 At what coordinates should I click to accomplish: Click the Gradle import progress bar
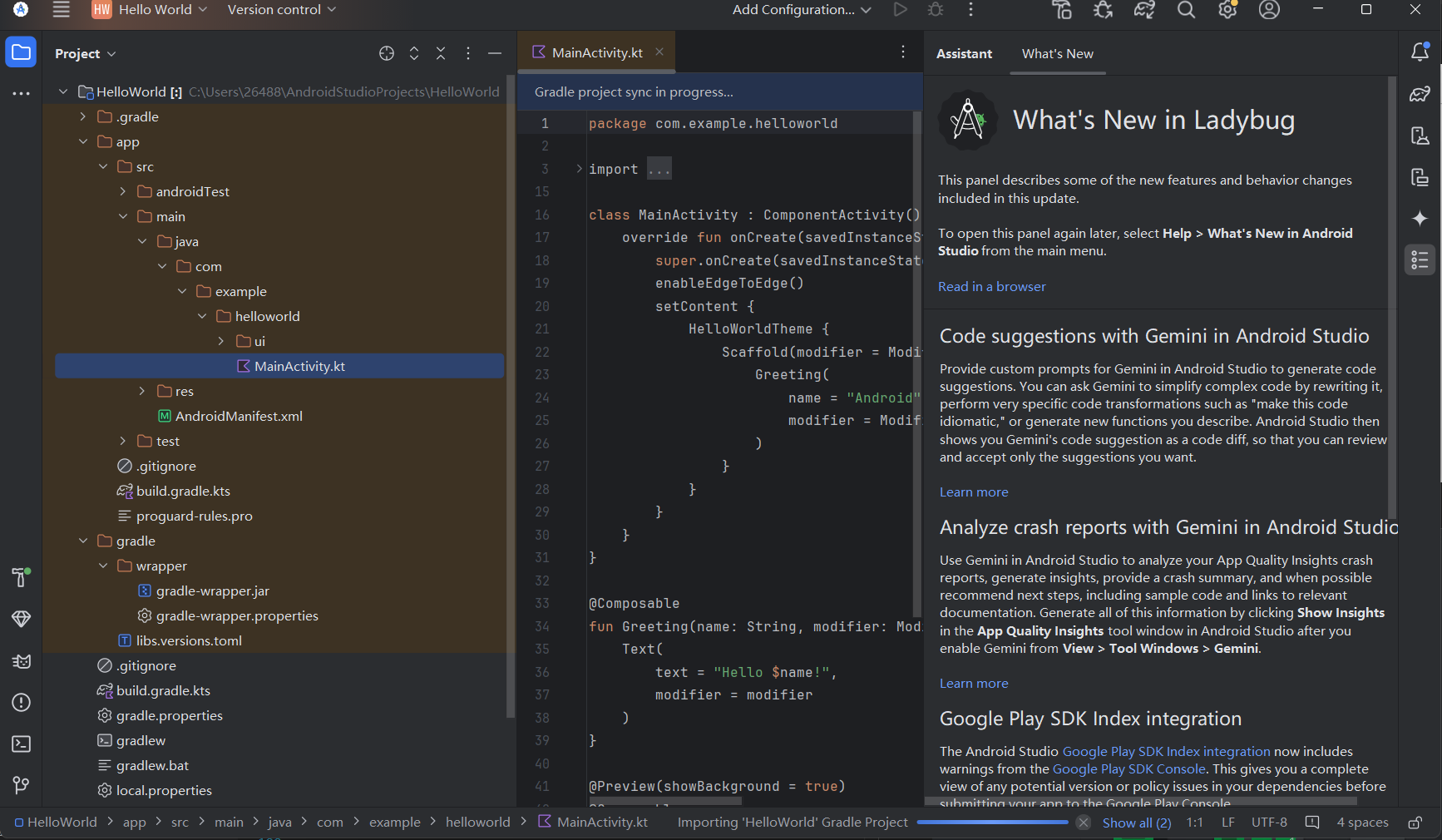click(992, 823)
